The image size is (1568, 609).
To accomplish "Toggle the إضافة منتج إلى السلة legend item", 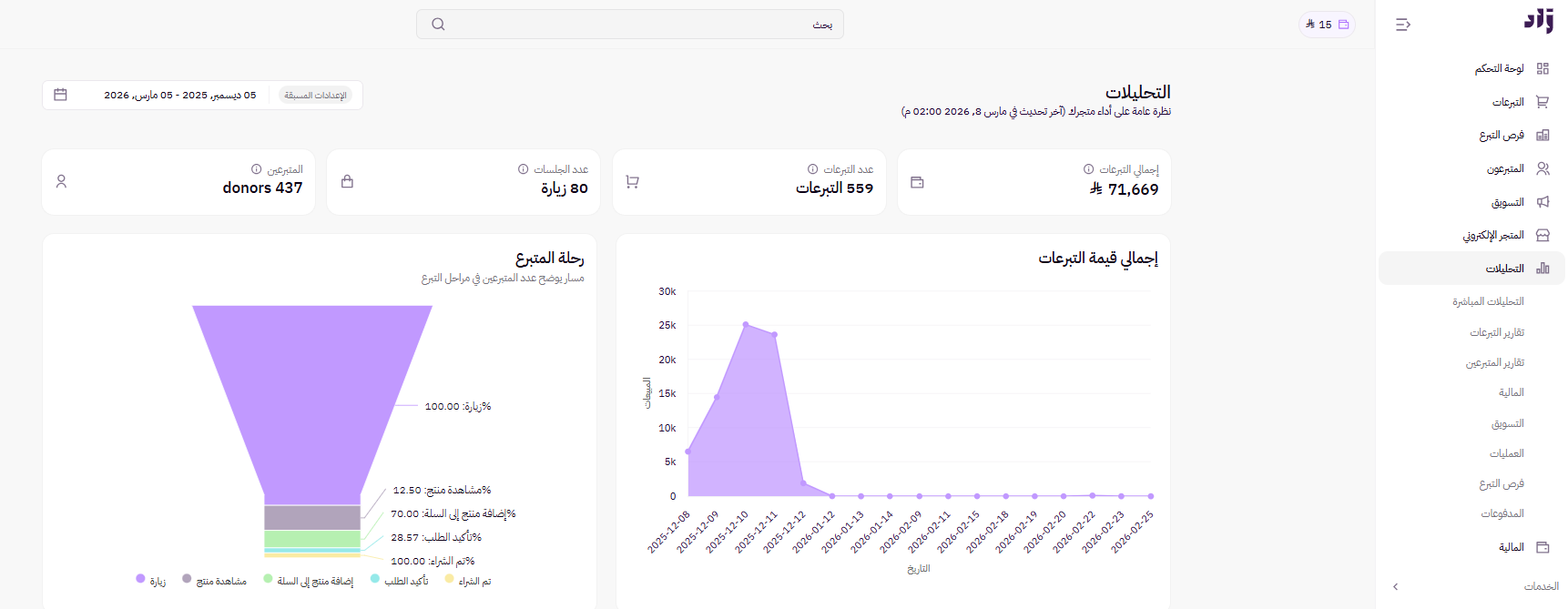I will point(308,580).
